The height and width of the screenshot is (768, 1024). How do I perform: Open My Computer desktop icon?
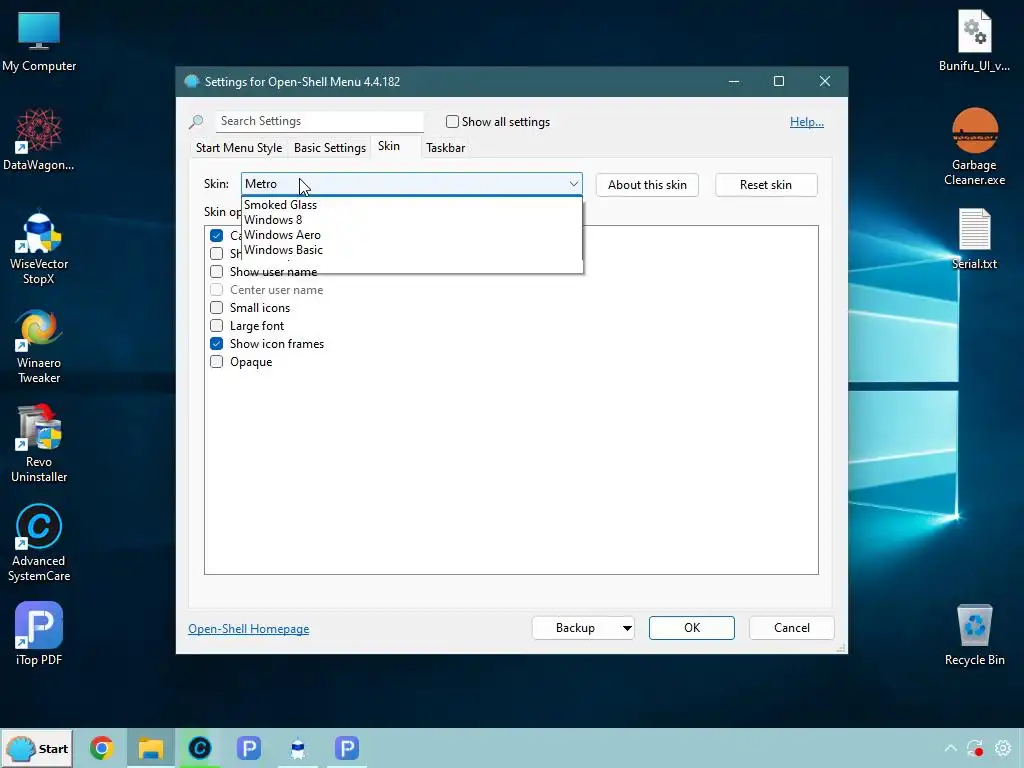pos(39,42)
